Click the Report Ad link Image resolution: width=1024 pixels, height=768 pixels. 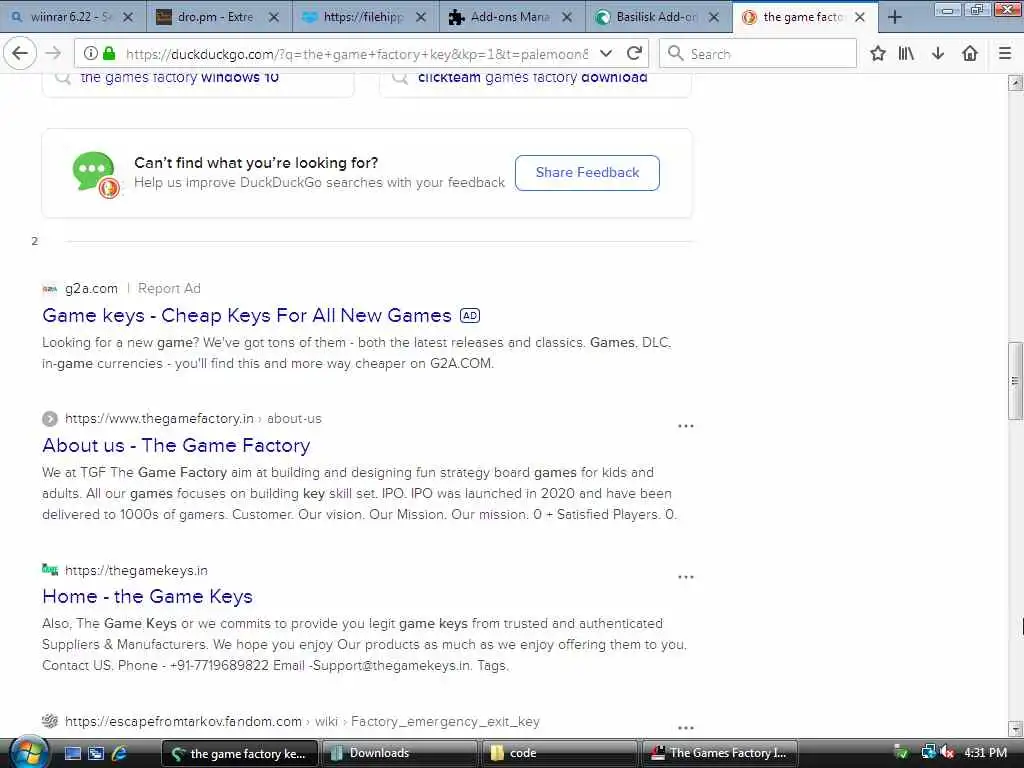[x=169, y=289]
